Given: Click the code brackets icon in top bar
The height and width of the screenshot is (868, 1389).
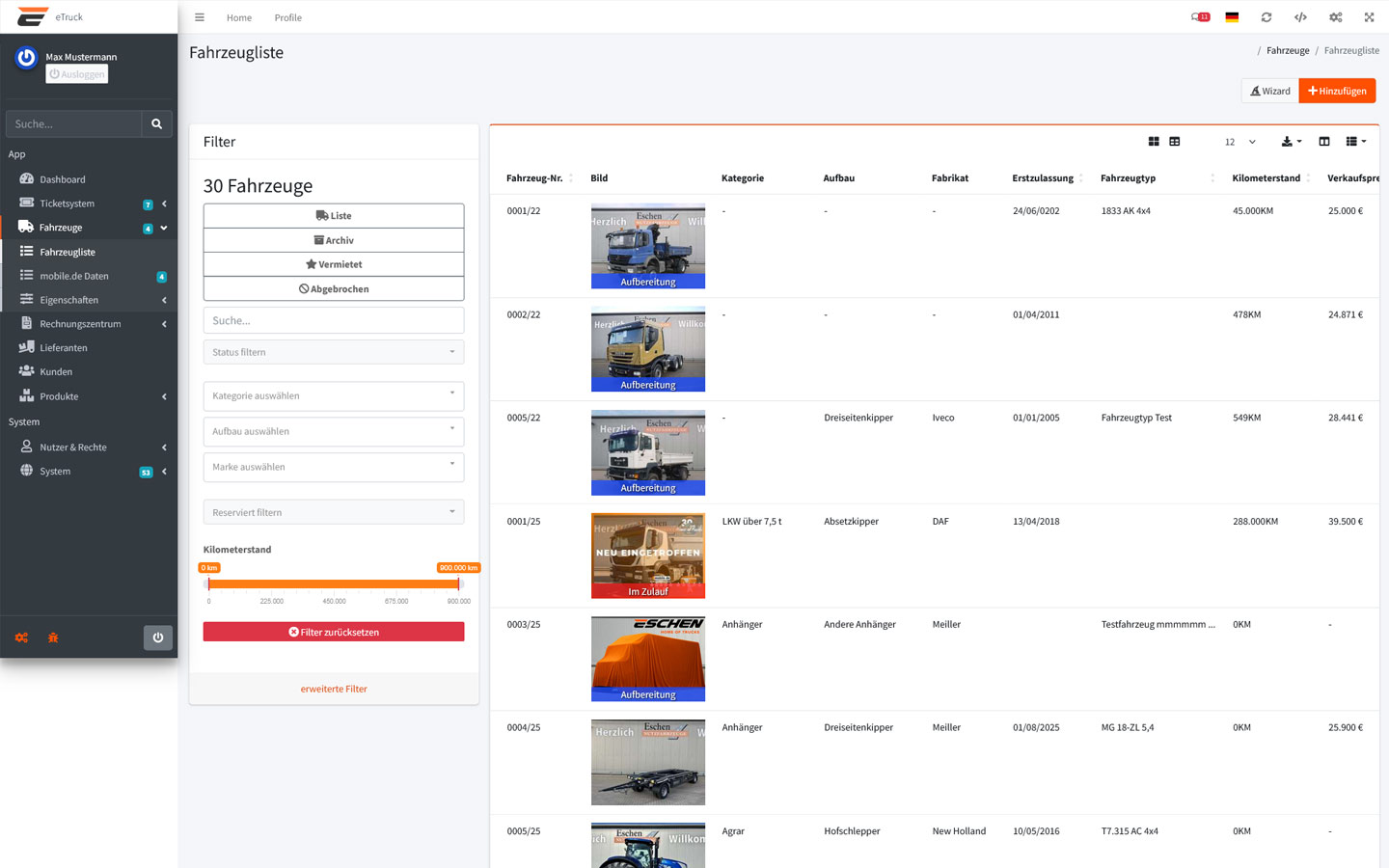Looking at the screenshot, I should (1300, 17).
